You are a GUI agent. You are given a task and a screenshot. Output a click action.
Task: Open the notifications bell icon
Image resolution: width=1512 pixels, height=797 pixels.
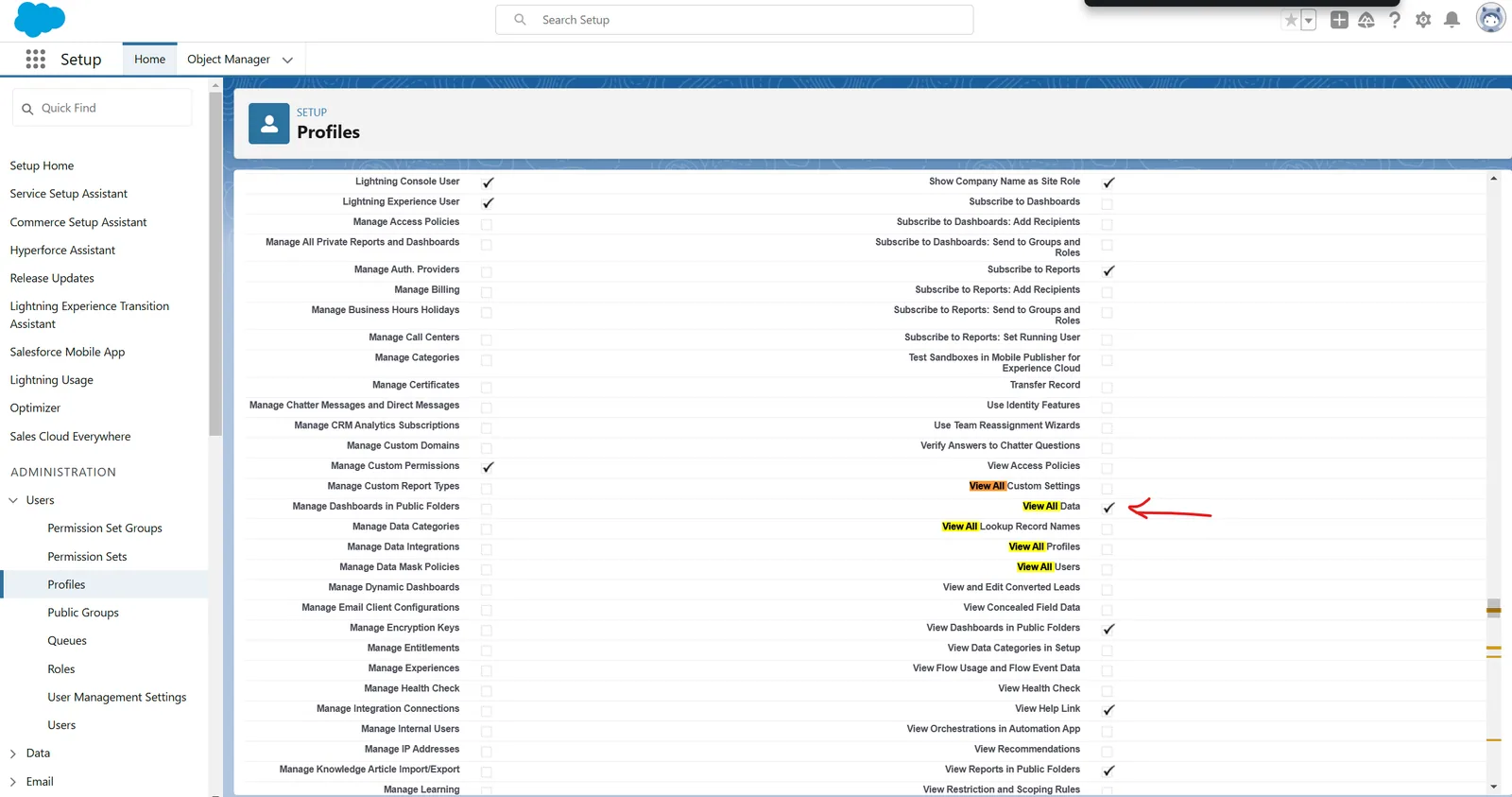click(1452, 20)
